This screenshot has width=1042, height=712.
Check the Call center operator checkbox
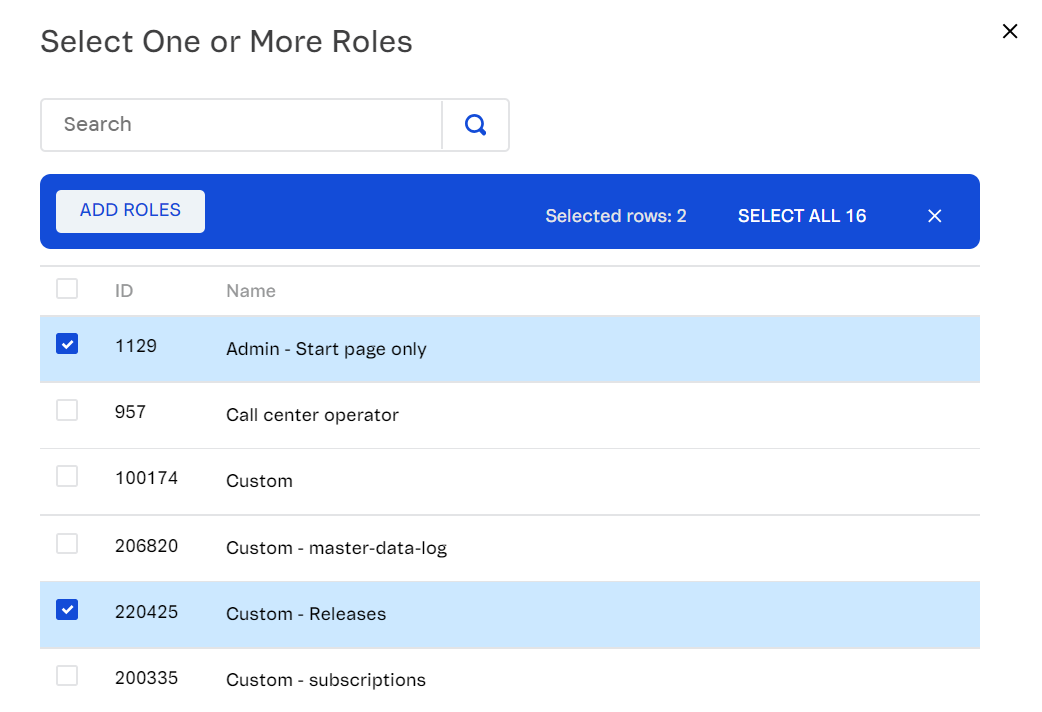pos(67,411)
